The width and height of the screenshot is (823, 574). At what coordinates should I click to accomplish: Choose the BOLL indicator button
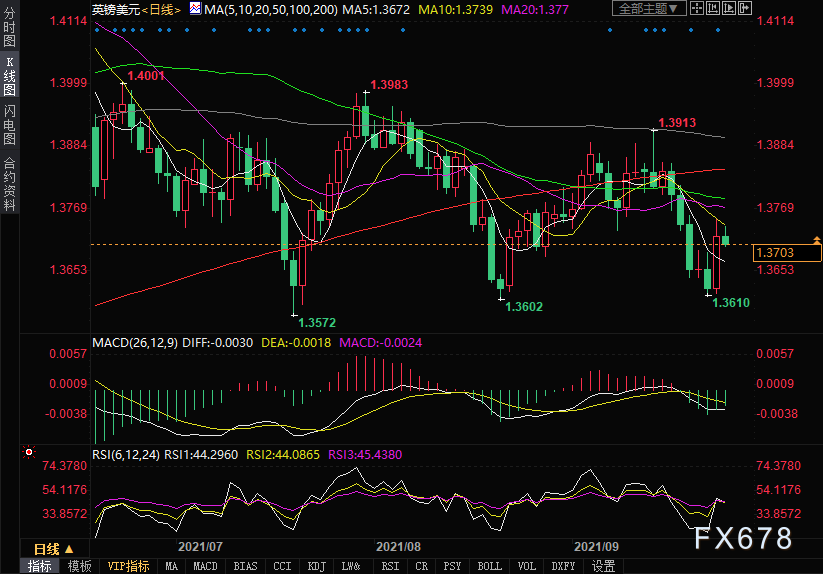point(490,567)
